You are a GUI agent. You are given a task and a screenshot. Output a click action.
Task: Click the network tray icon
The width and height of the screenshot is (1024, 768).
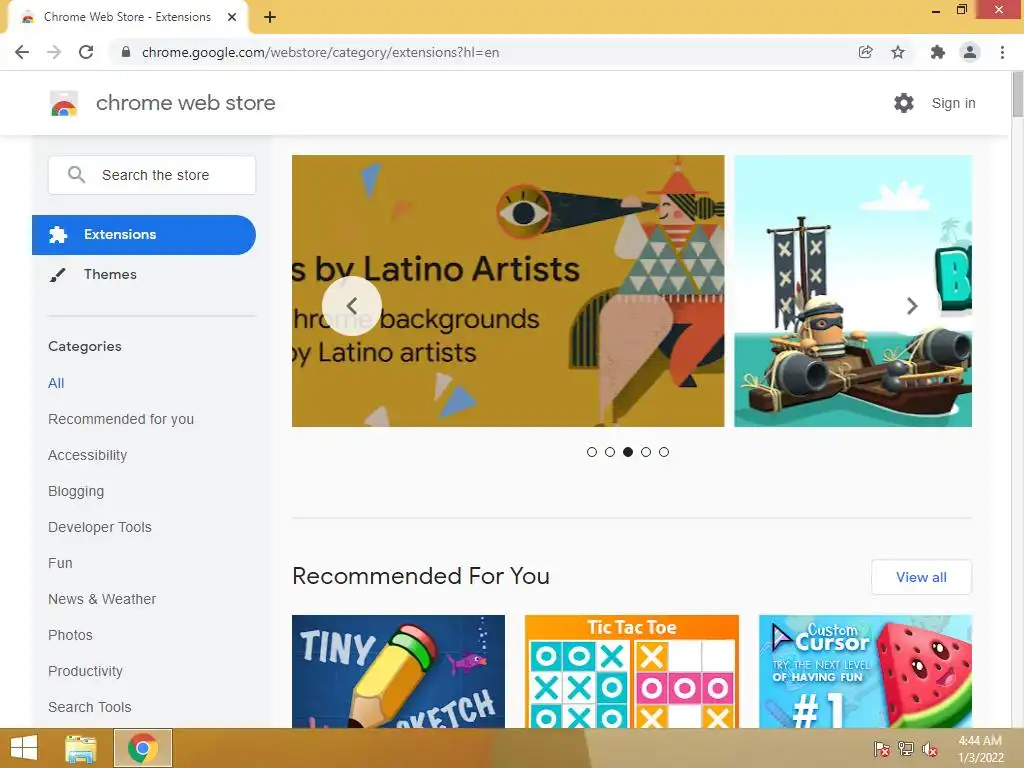pyautogui.click(x=906, y=749)
